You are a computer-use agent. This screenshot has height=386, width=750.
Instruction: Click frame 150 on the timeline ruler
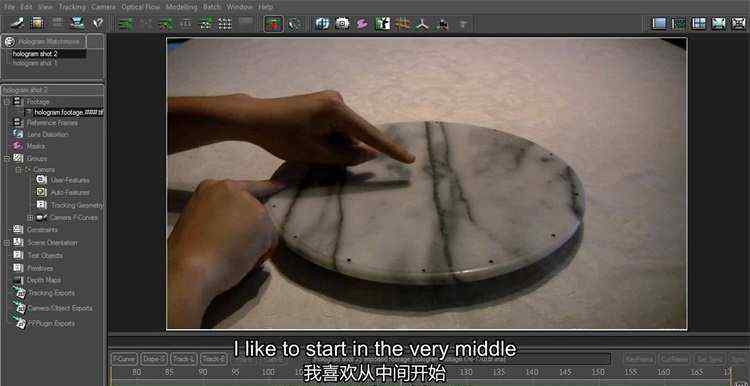click(597, 372)
